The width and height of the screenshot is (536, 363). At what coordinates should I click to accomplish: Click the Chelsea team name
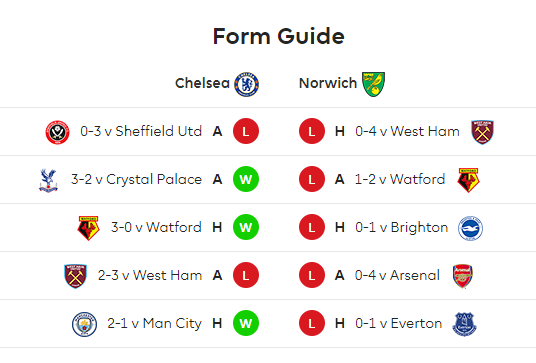[202, 83]
